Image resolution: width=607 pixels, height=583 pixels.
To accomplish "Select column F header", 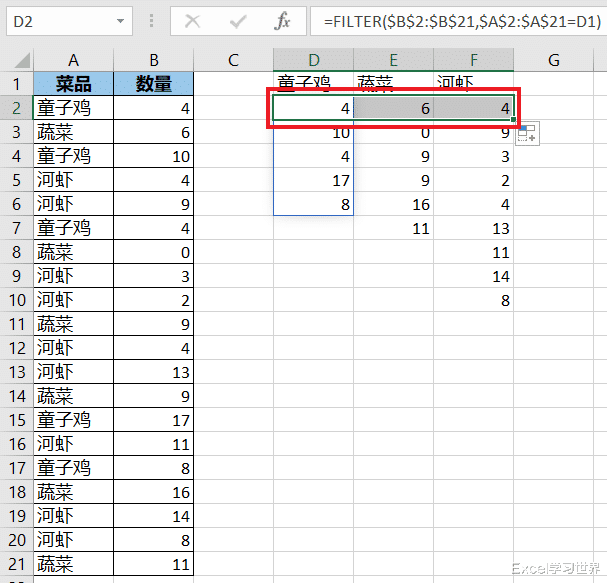I will [474, 60].
